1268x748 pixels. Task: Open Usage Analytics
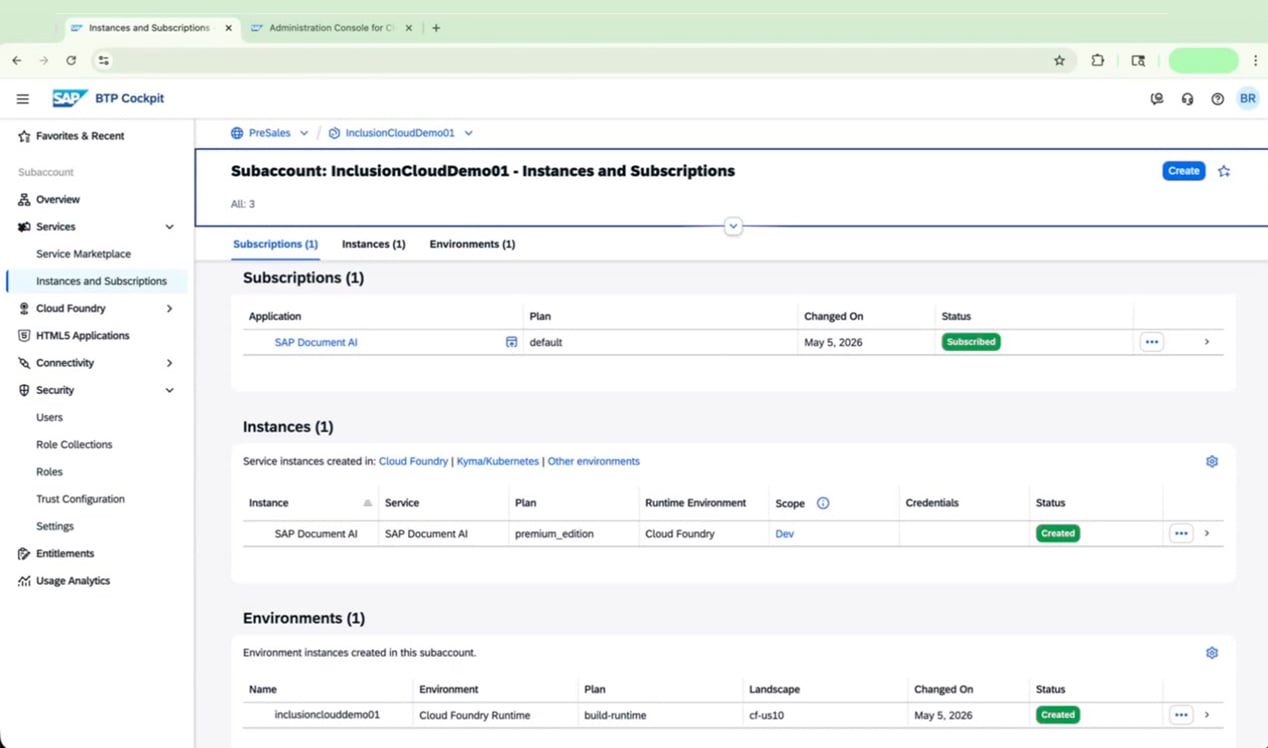coord(73,581)
